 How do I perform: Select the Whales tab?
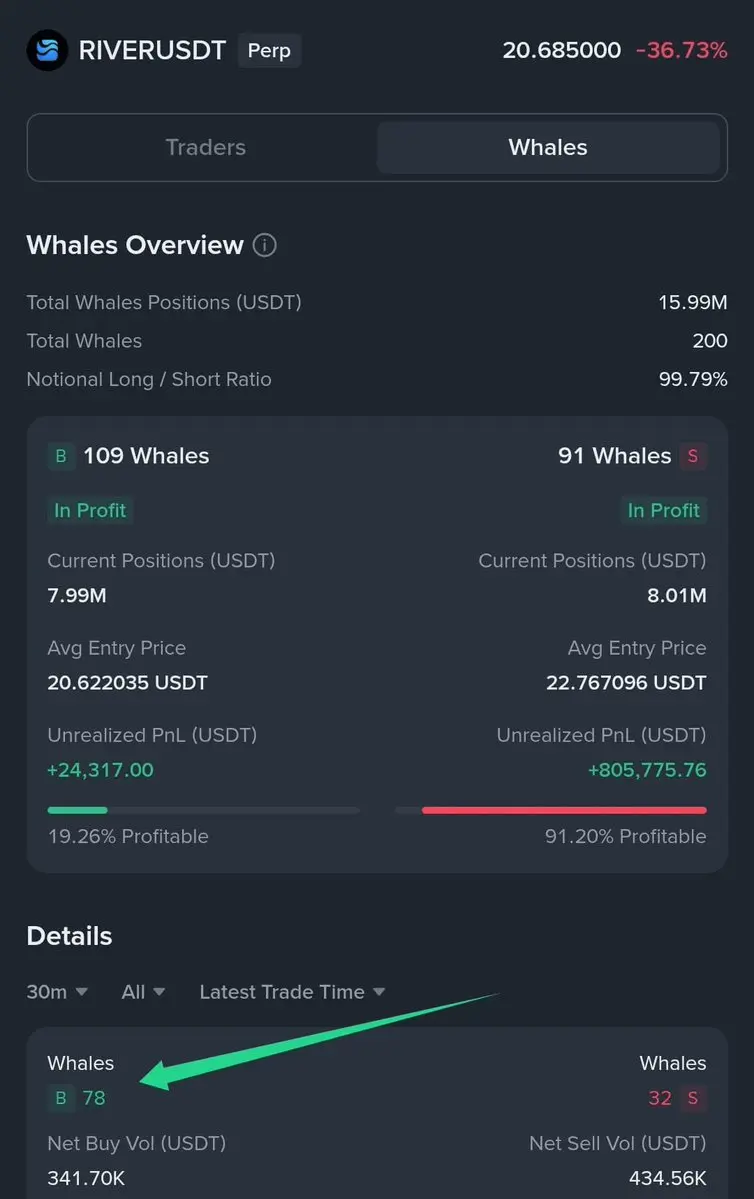pos(548,147)
